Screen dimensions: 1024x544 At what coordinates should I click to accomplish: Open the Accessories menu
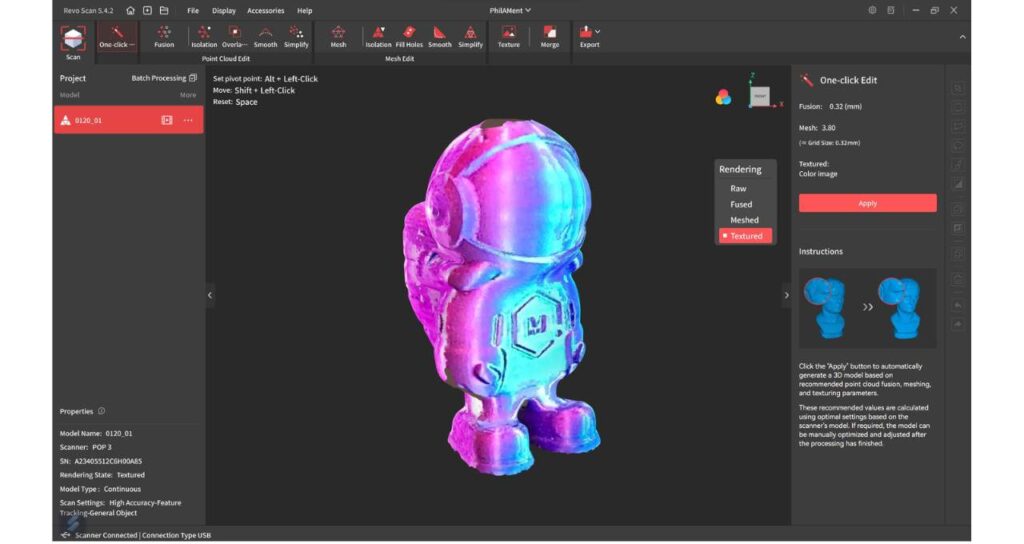point(265,10)
